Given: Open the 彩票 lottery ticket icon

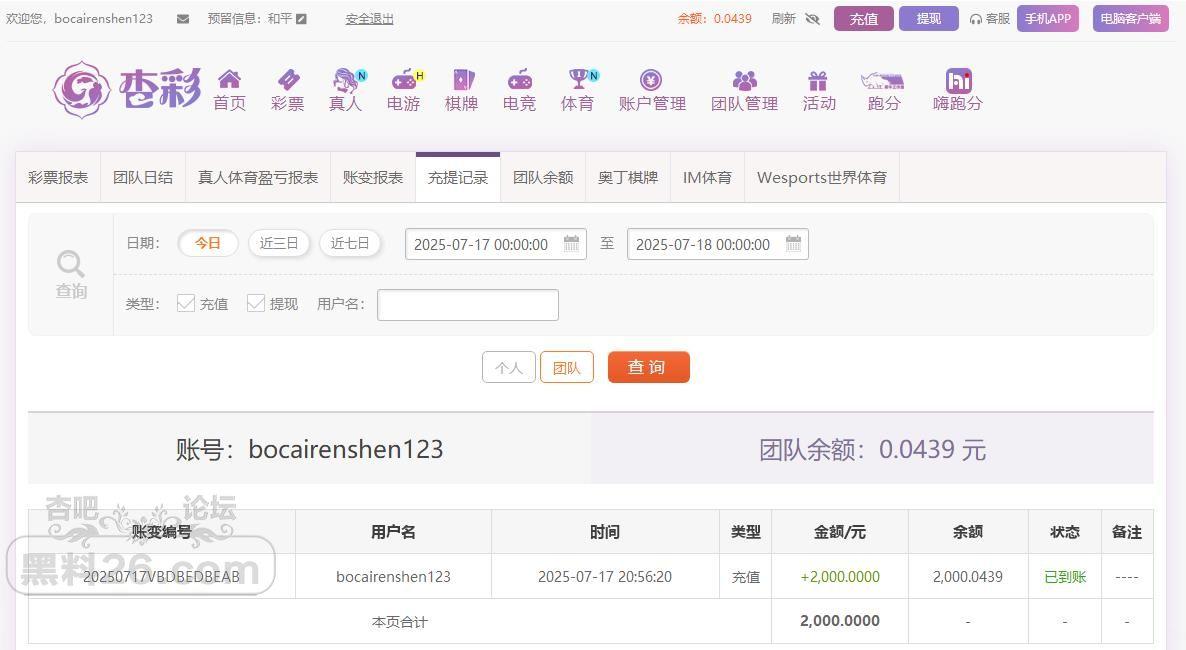Looking at the screenshot, I should (288, 79).
